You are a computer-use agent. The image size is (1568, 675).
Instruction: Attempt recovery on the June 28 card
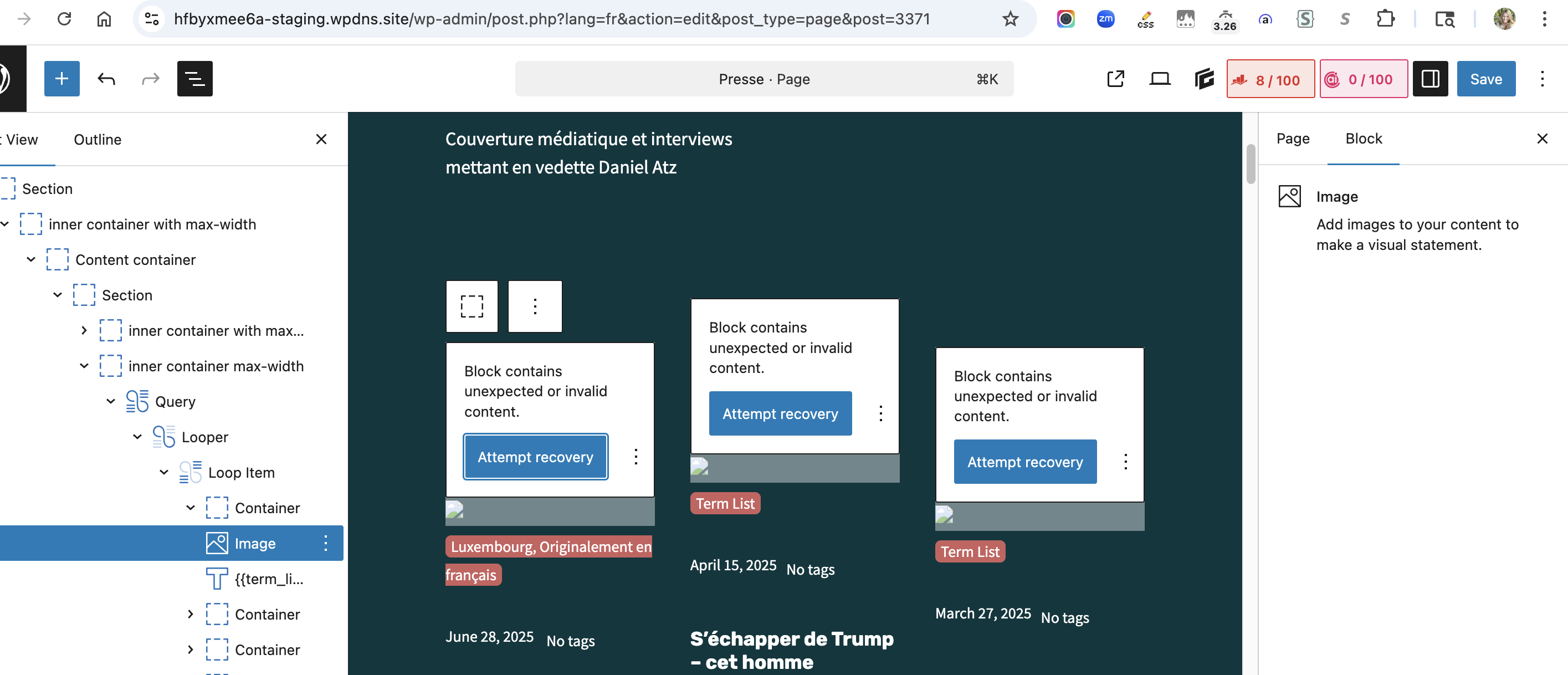[535, 457]
